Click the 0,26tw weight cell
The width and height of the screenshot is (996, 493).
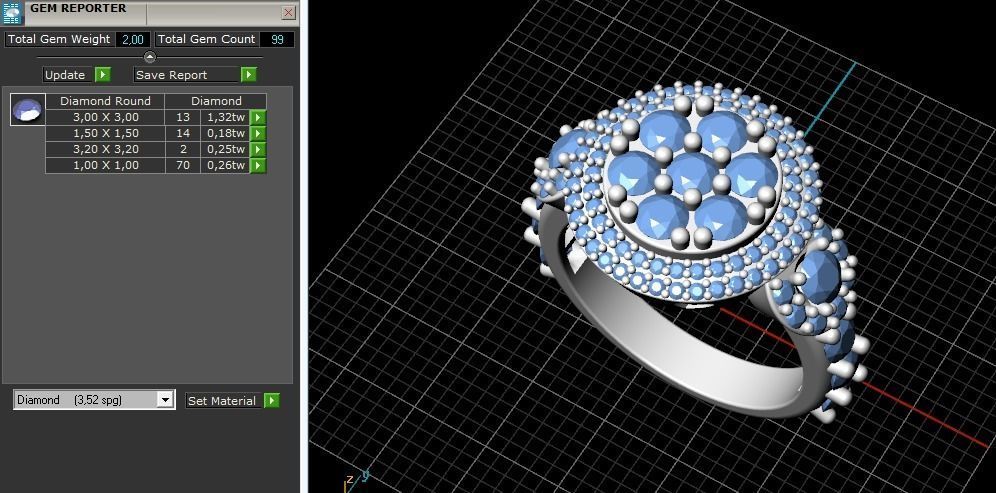[x=225, y=166]
